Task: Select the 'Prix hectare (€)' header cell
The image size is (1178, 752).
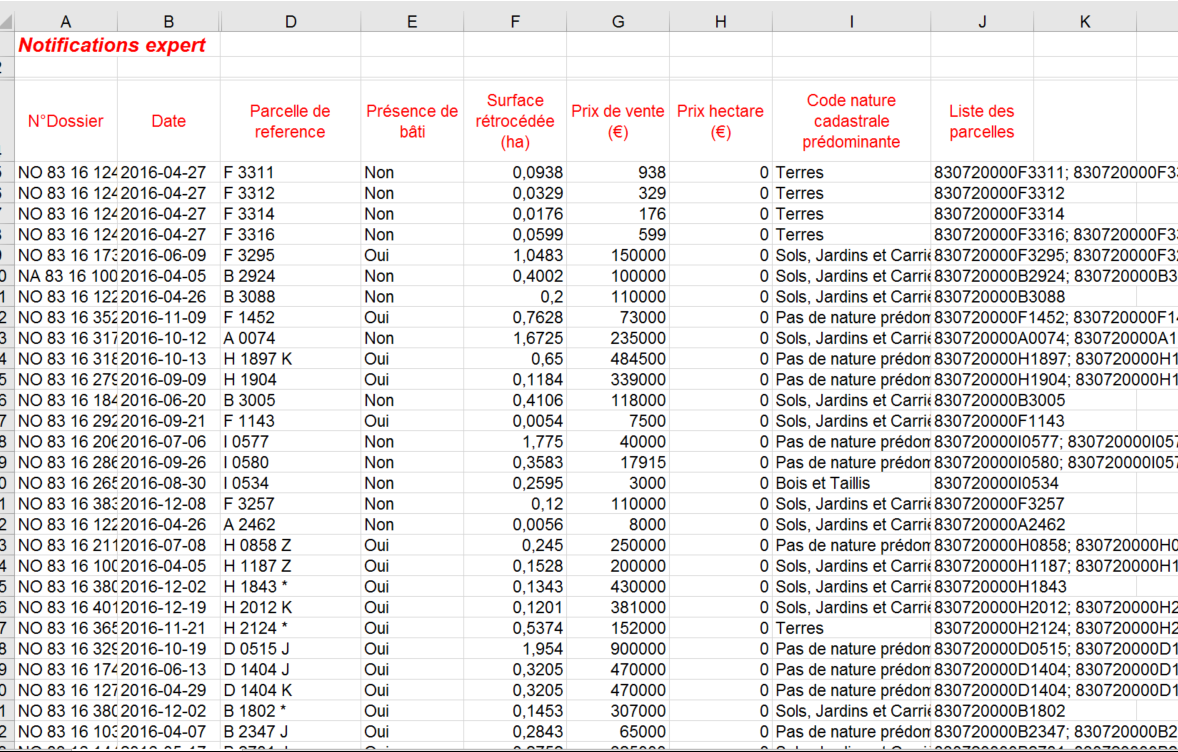Action: (x=720, y=121)
